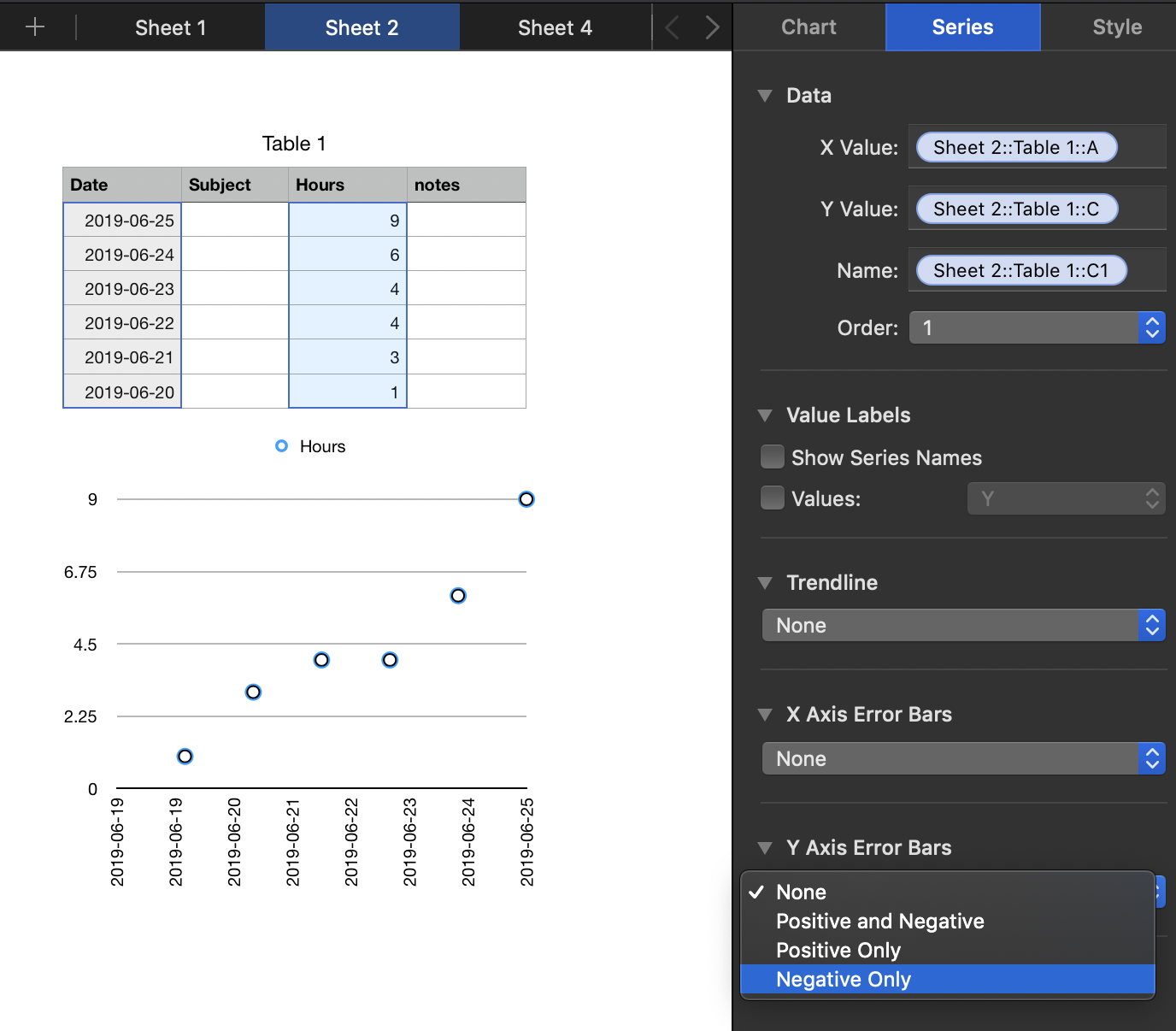Click the next sheet arrow icon
1176x1031 pixels.
(711, 27)
